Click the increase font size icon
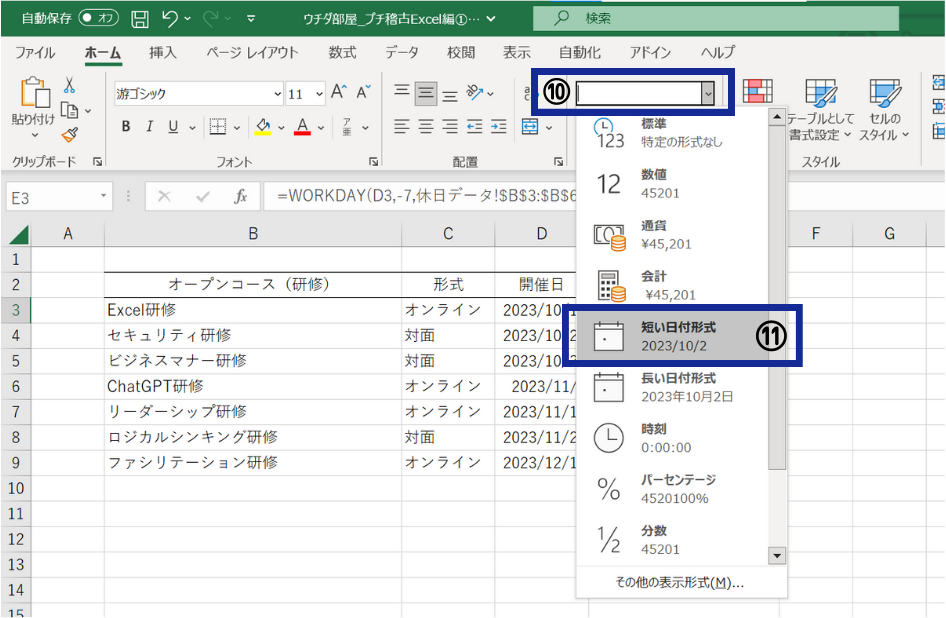Image resolution: width=946 pixels, height=618 pixels. pyautogui.click(x=338, y=93)
